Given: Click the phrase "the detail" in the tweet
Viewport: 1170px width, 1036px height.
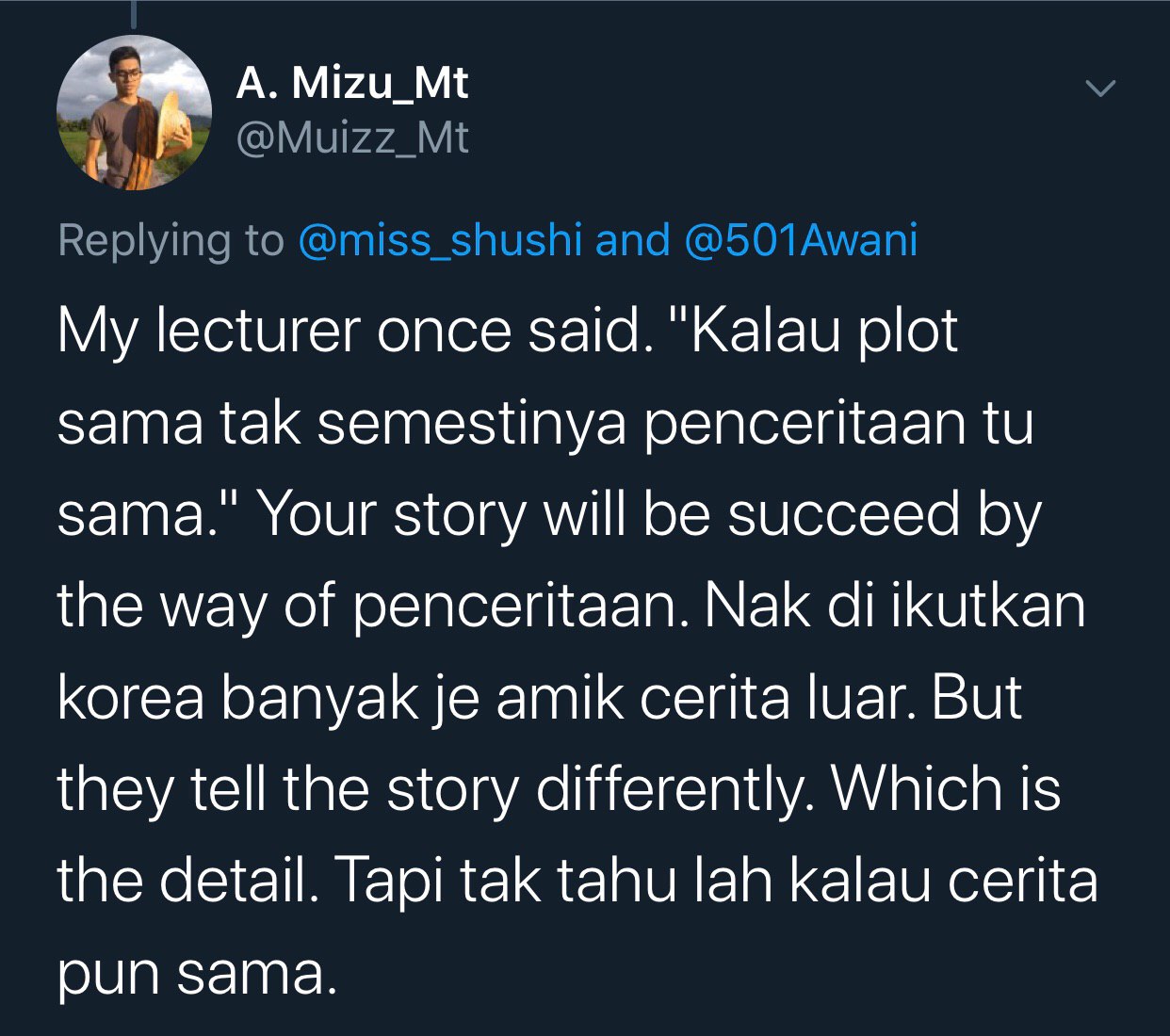Looking at the screenshot, I should point(186,881).
